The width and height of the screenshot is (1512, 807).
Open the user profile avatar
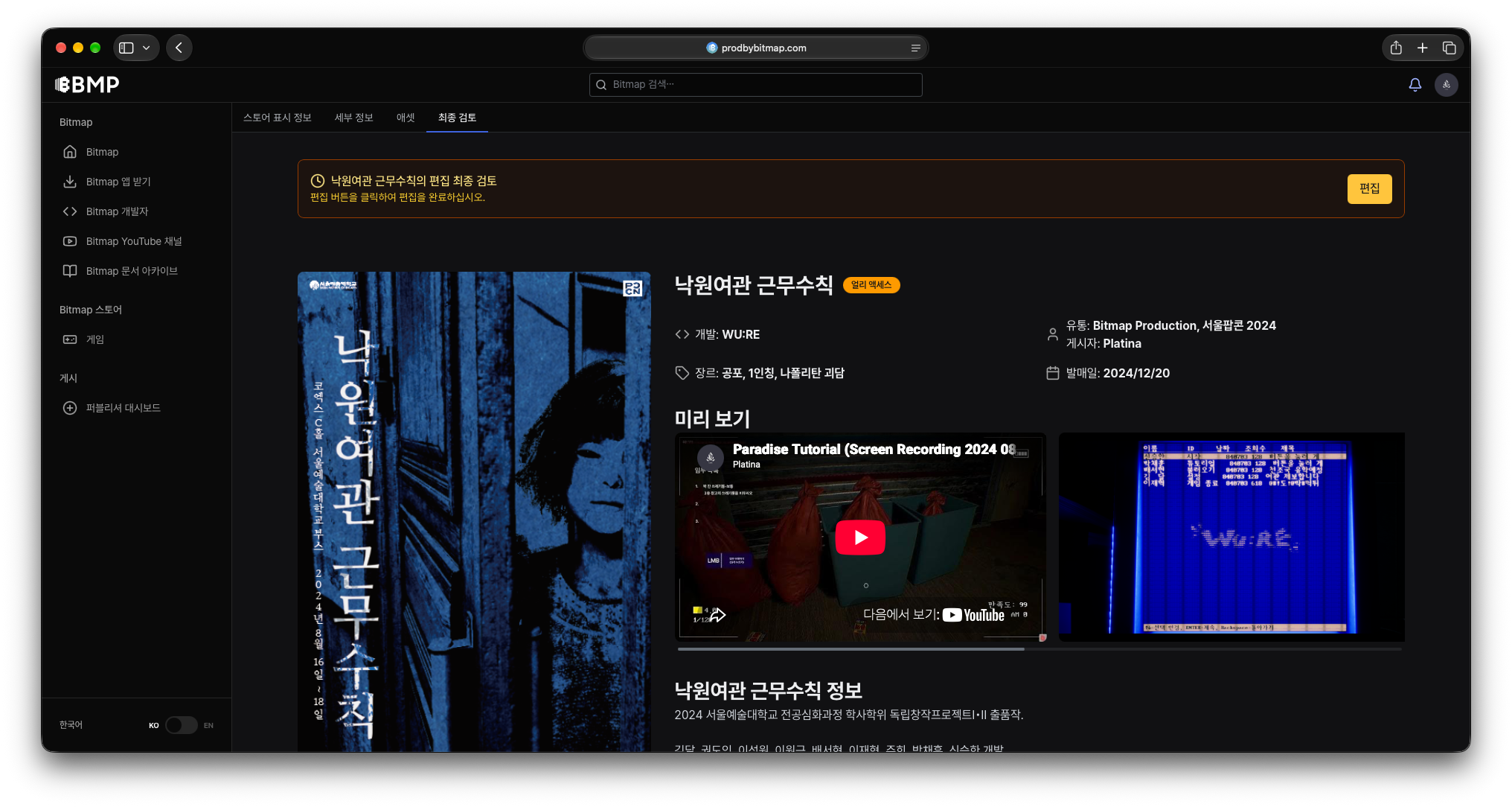[x=1446, y=85]
